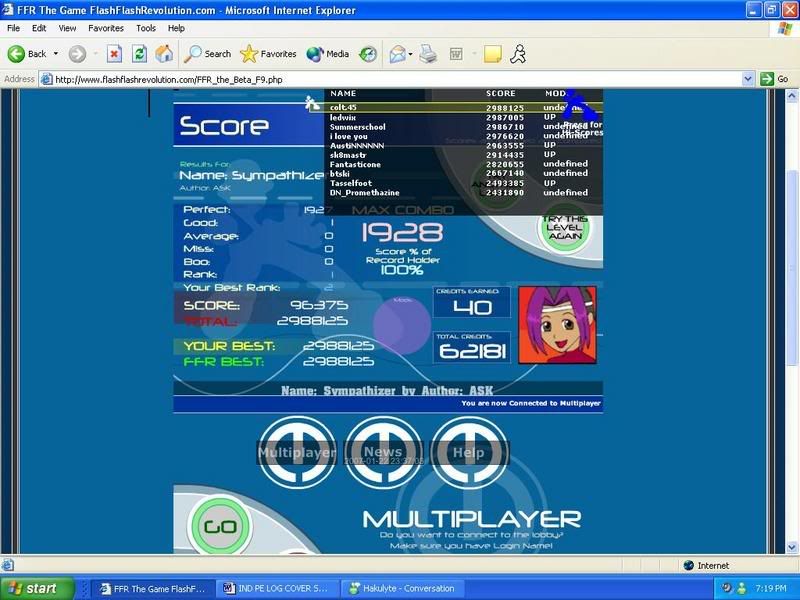Image resolution: width=800 pixels, height=600 pixels.
Task: Open Favorites star in toolbar
Action: 268,54
